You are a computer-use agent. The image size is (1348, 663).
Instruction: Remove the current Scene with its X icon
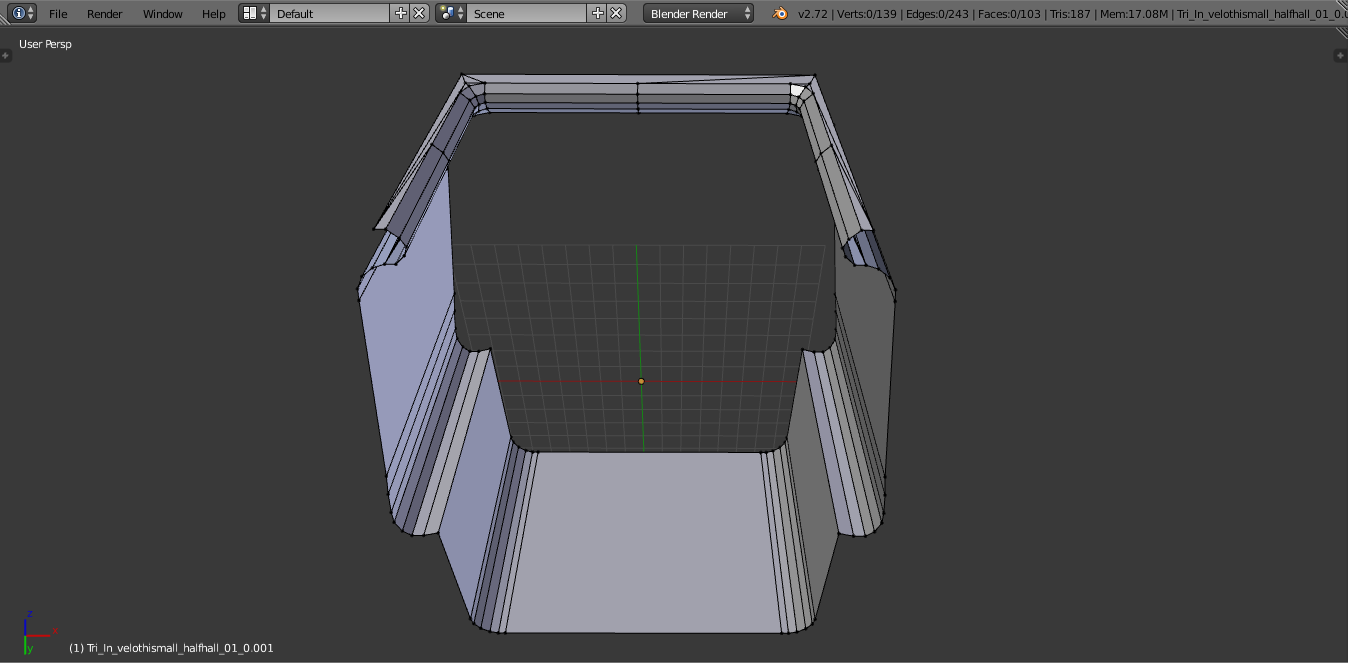click(616, 13)
